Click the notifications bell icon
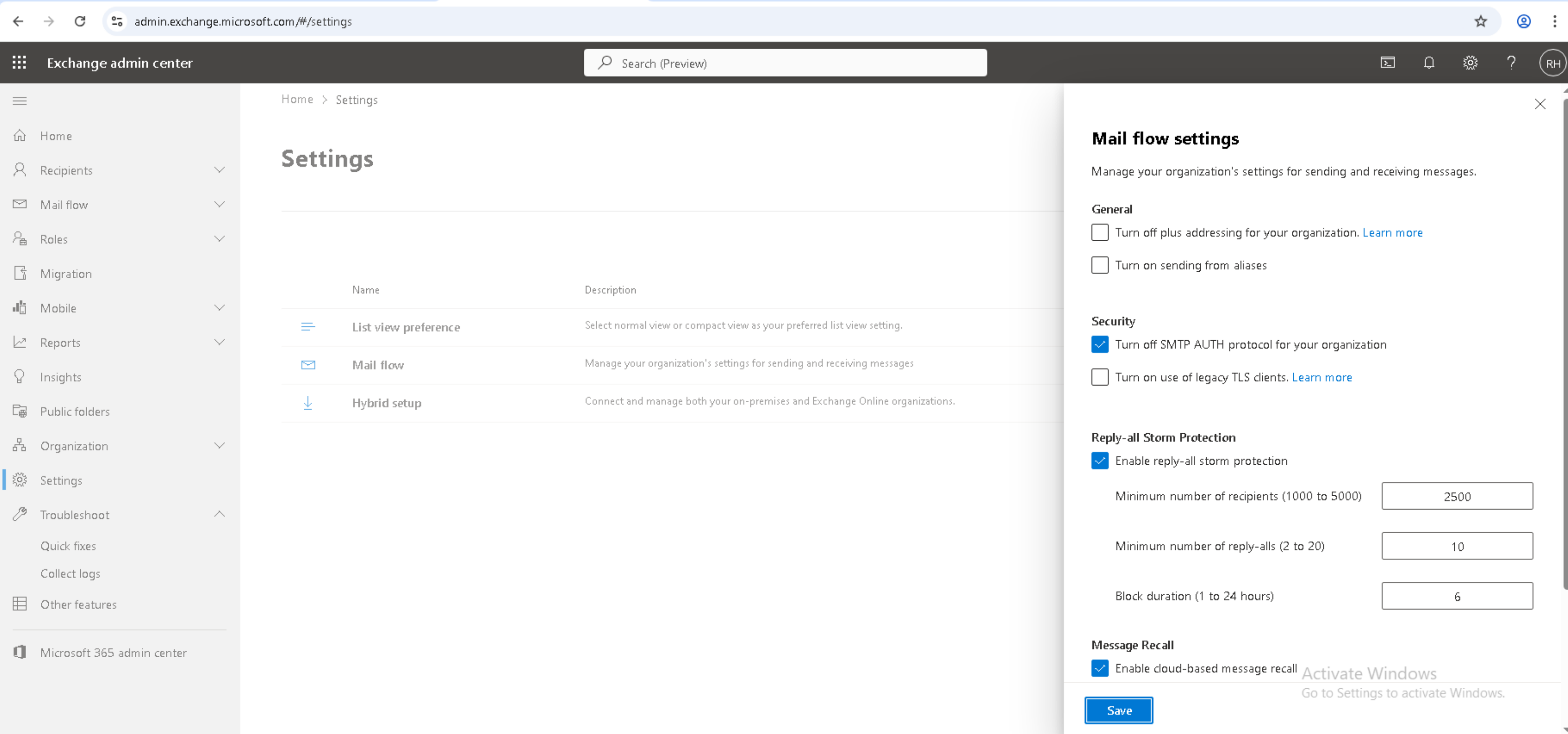The height and width of the screenshot is (734, 1568). (1429, 63)
